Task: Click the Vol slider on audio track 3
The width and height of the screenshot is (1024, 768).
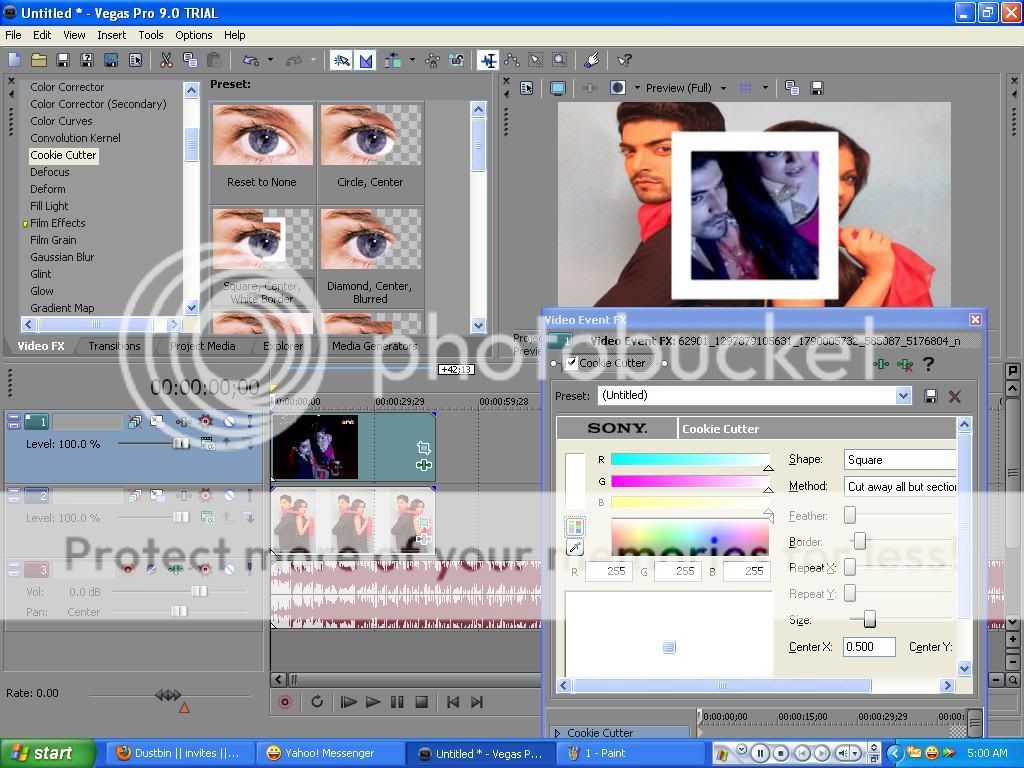Action: tap(199, 591)
